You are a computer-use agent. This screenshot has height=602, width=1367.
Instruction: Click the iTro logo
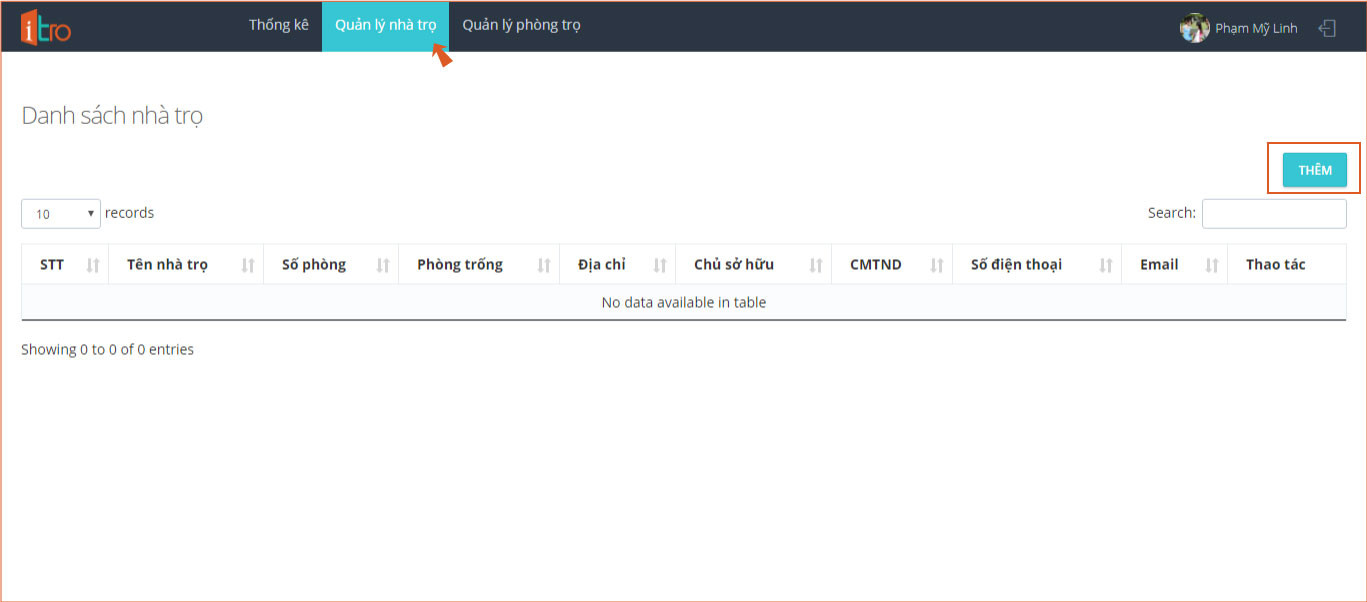pos(46,27)
